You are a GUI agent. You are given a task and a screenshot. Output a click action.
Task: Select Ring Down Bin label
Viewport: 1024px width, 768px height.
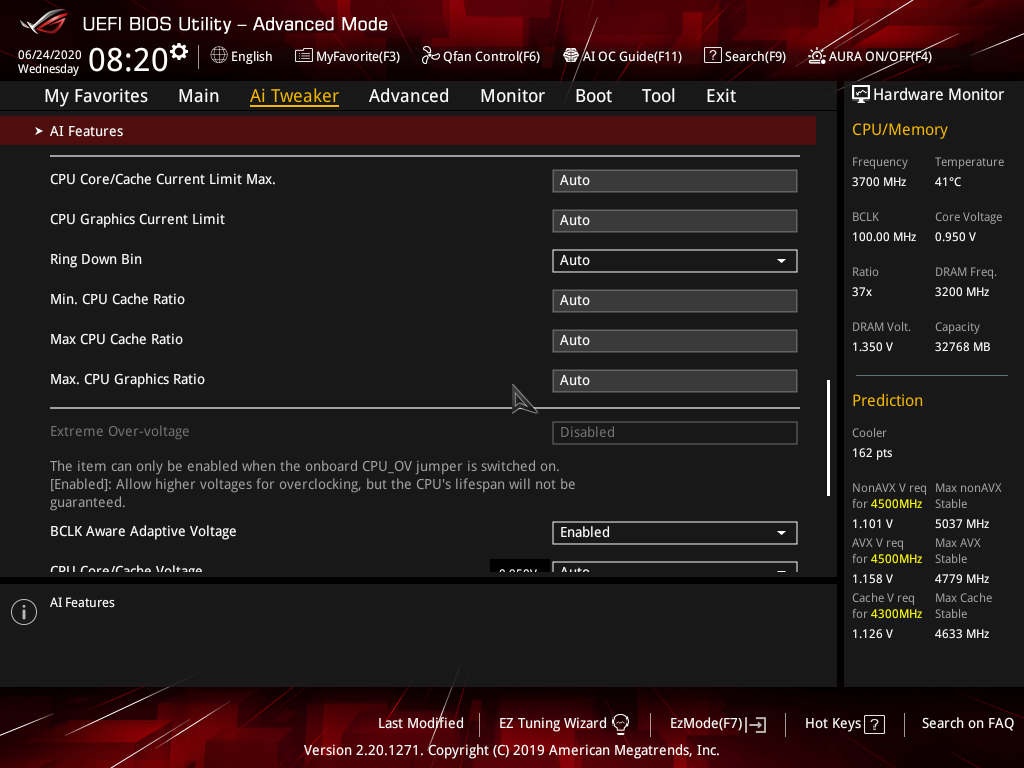[96, 259]
